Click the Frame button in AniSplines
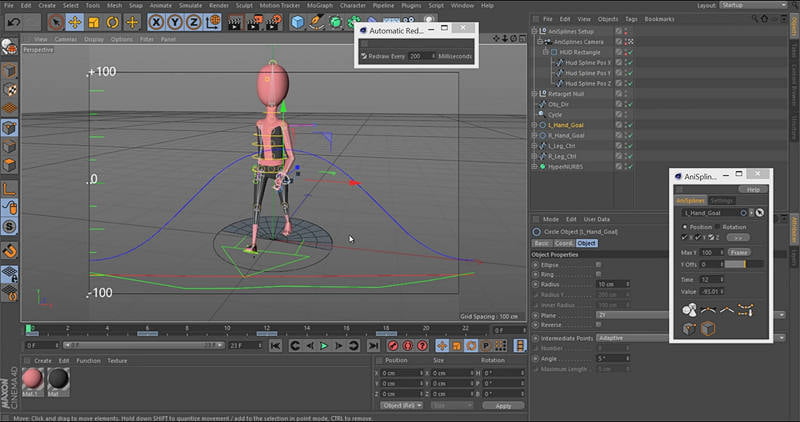 [738, 252]
